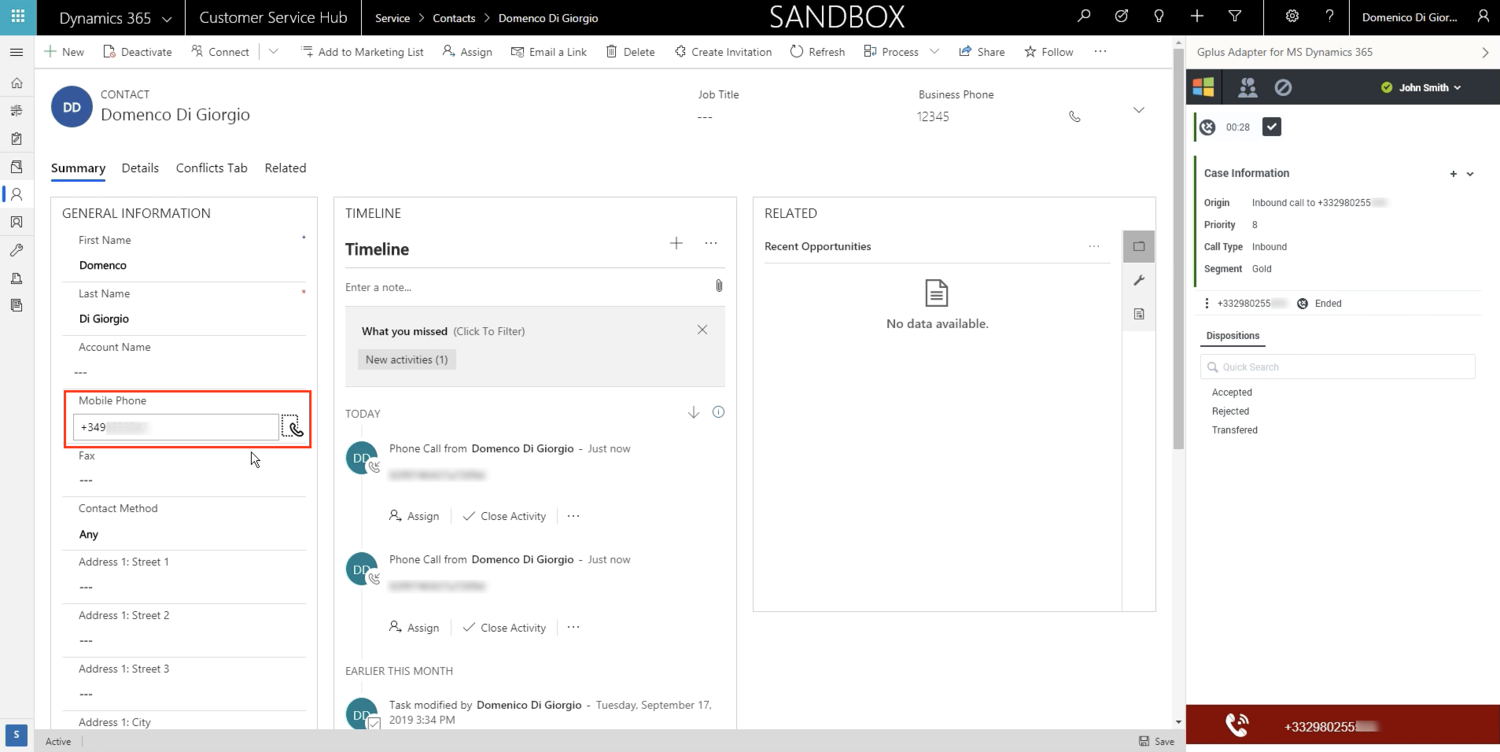Open the assistant lightbulb icon
The image size is (1500, 752).
[x=1159, y=17]
